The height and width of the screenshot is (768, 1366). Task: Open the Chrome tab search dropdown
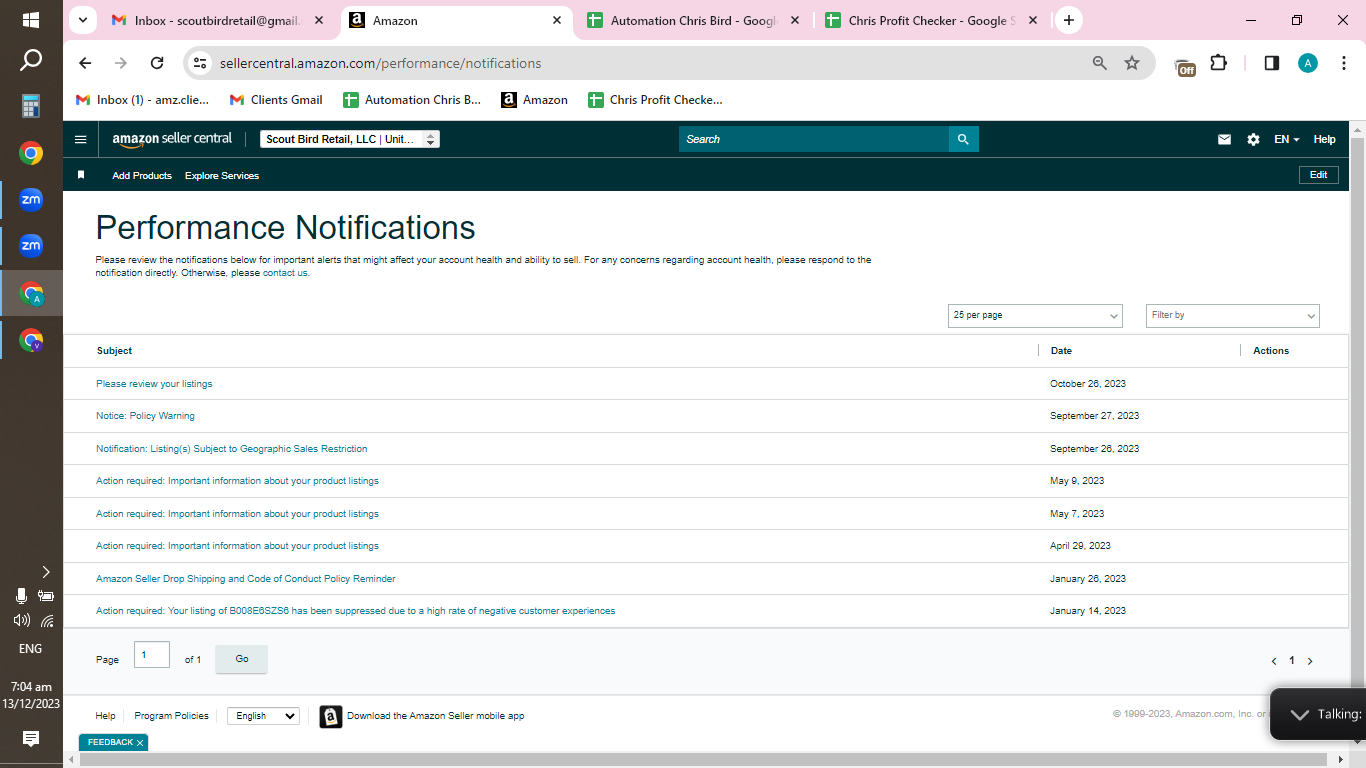click(84, 20)
